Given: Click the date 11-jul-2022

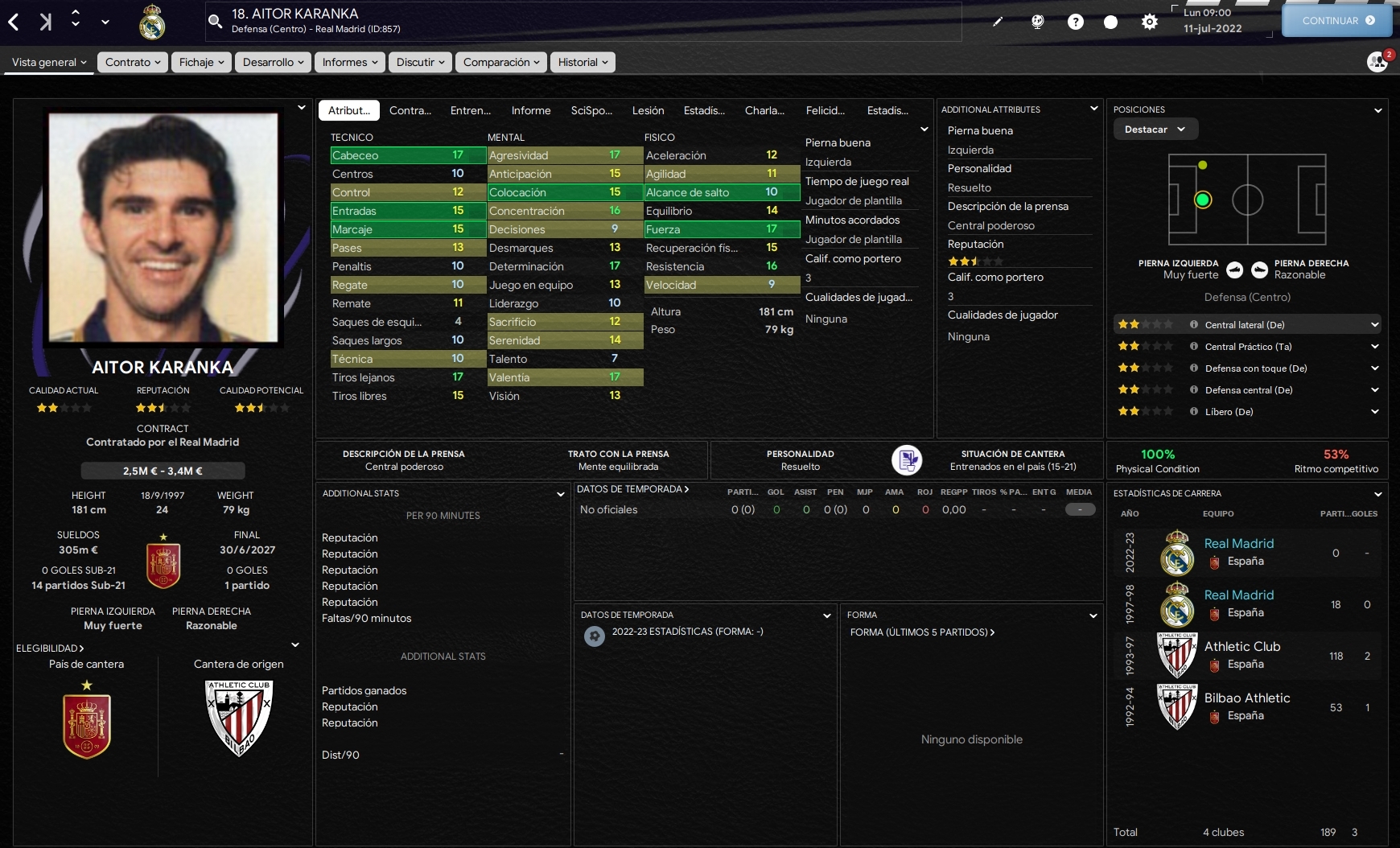Looking at the screenshot, I should pos(1213,28).
